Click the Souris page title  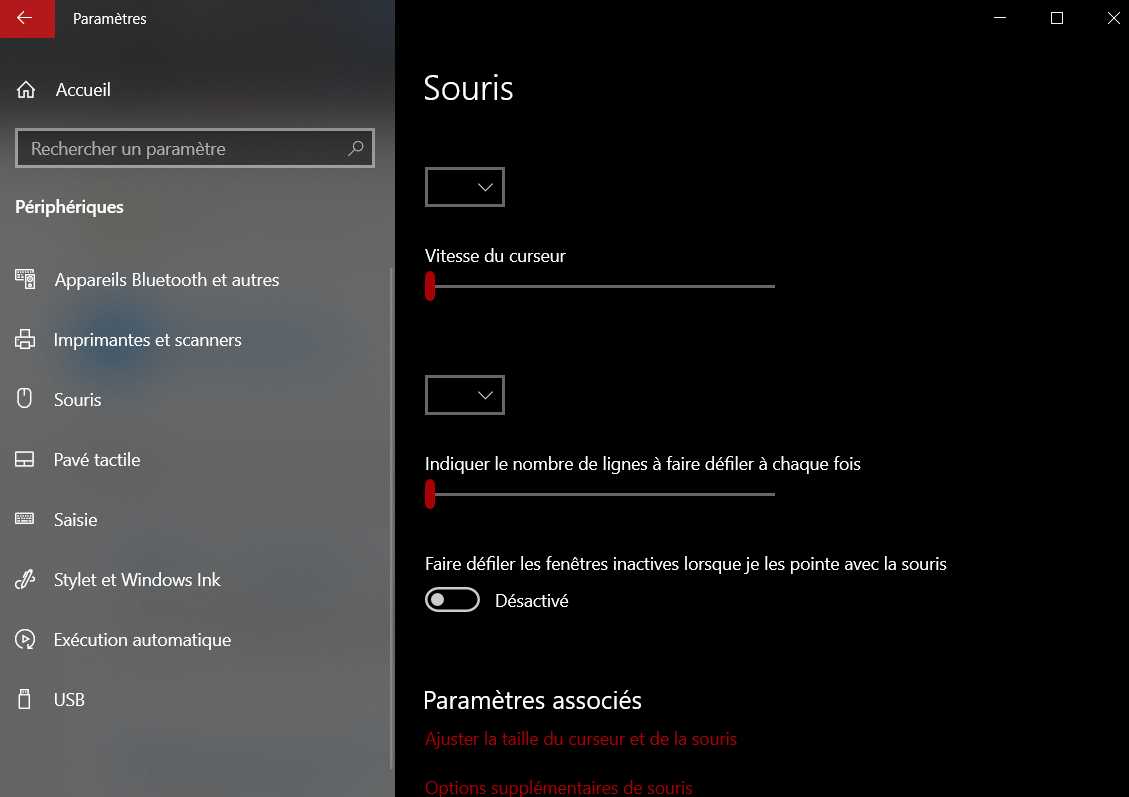point(468,88)
